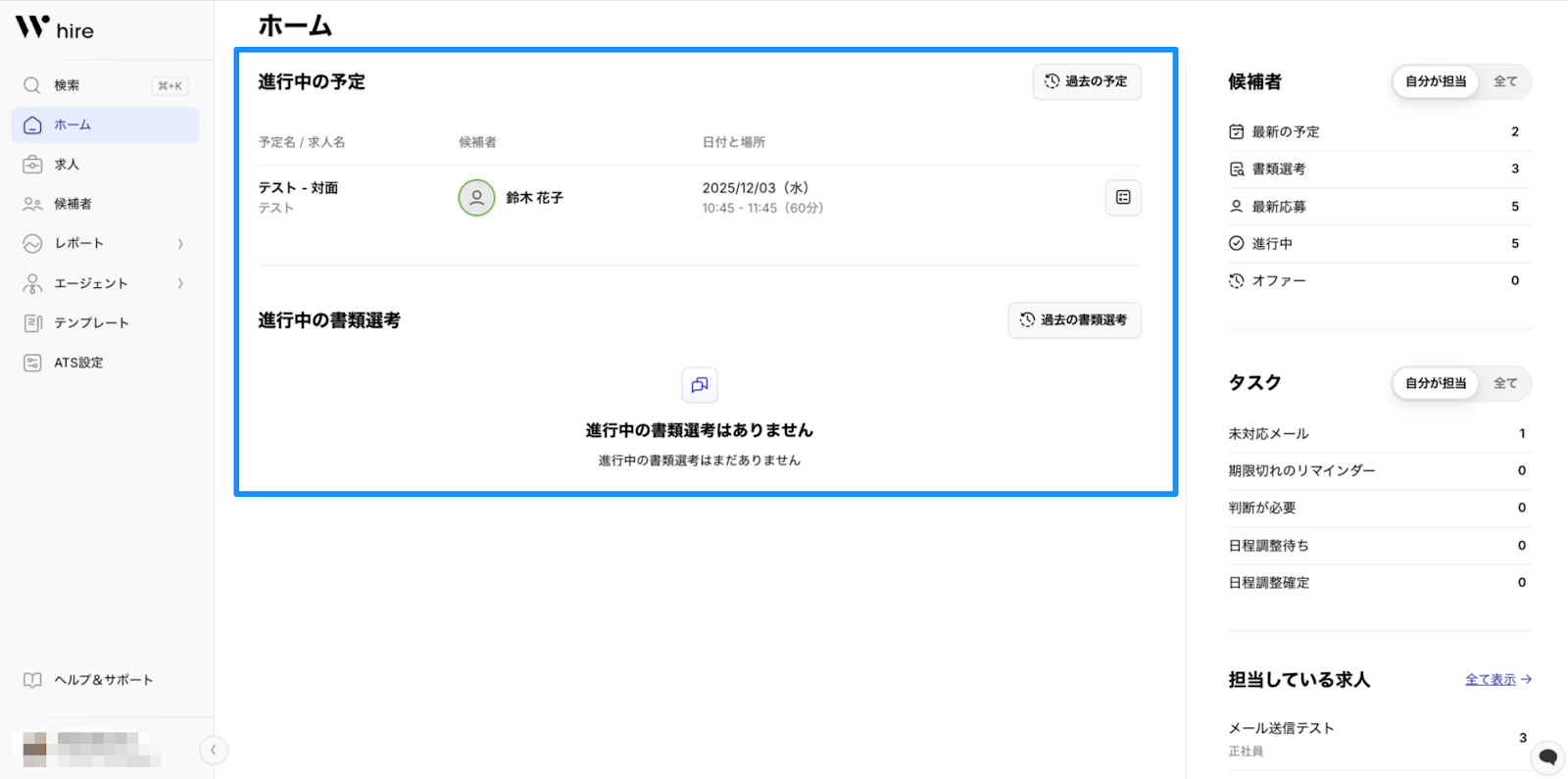The width and height of the screenshot is (1568, 779).
Task: Open the テンプレート menu item
Action: [91, 322]
